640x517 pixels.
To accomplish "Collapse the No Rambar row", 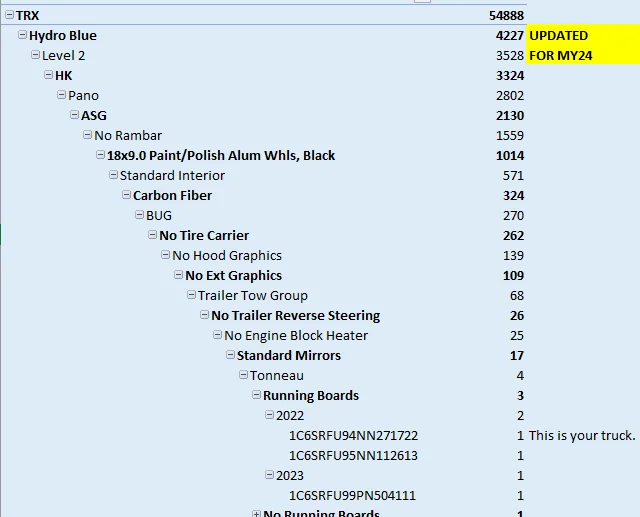I will (x=87, y=135).
